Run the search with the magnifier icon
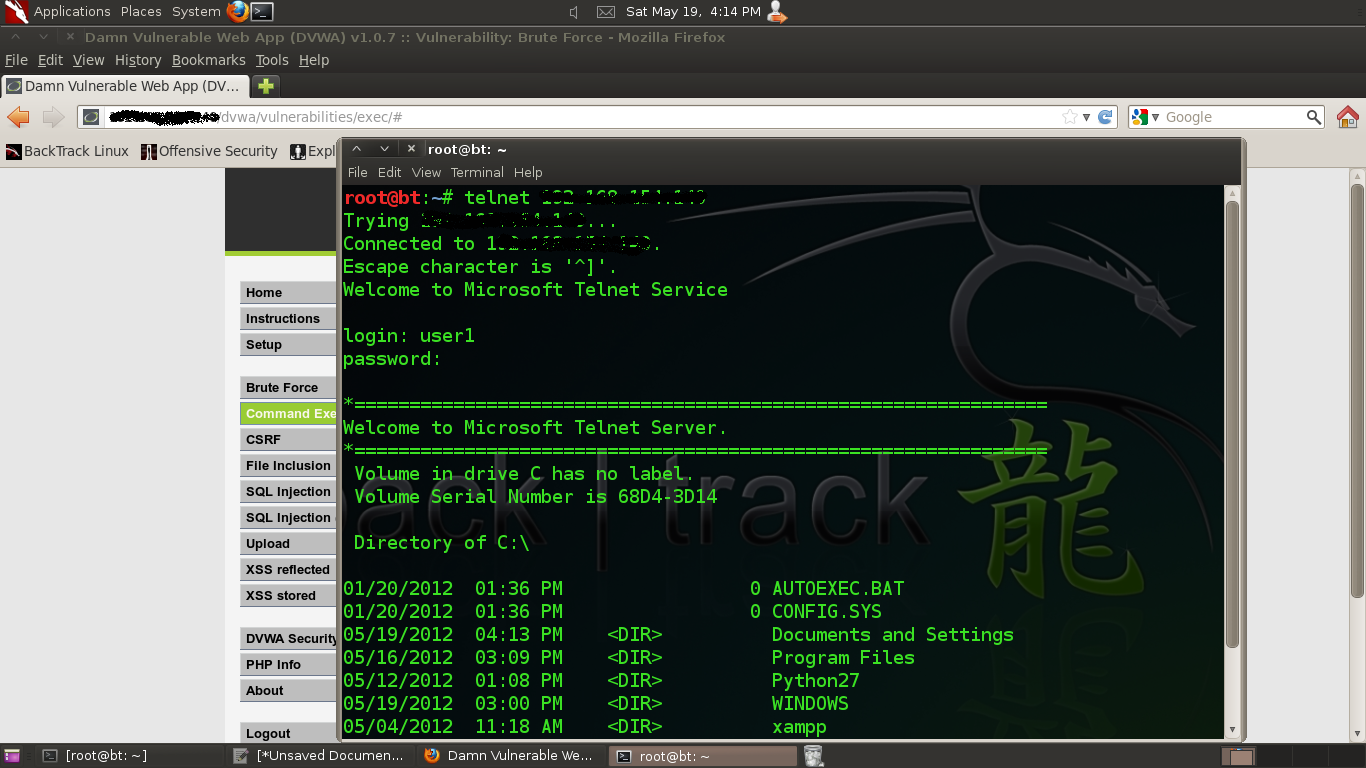Viewport: 1366px width, 768px height. coord(1314,117)
